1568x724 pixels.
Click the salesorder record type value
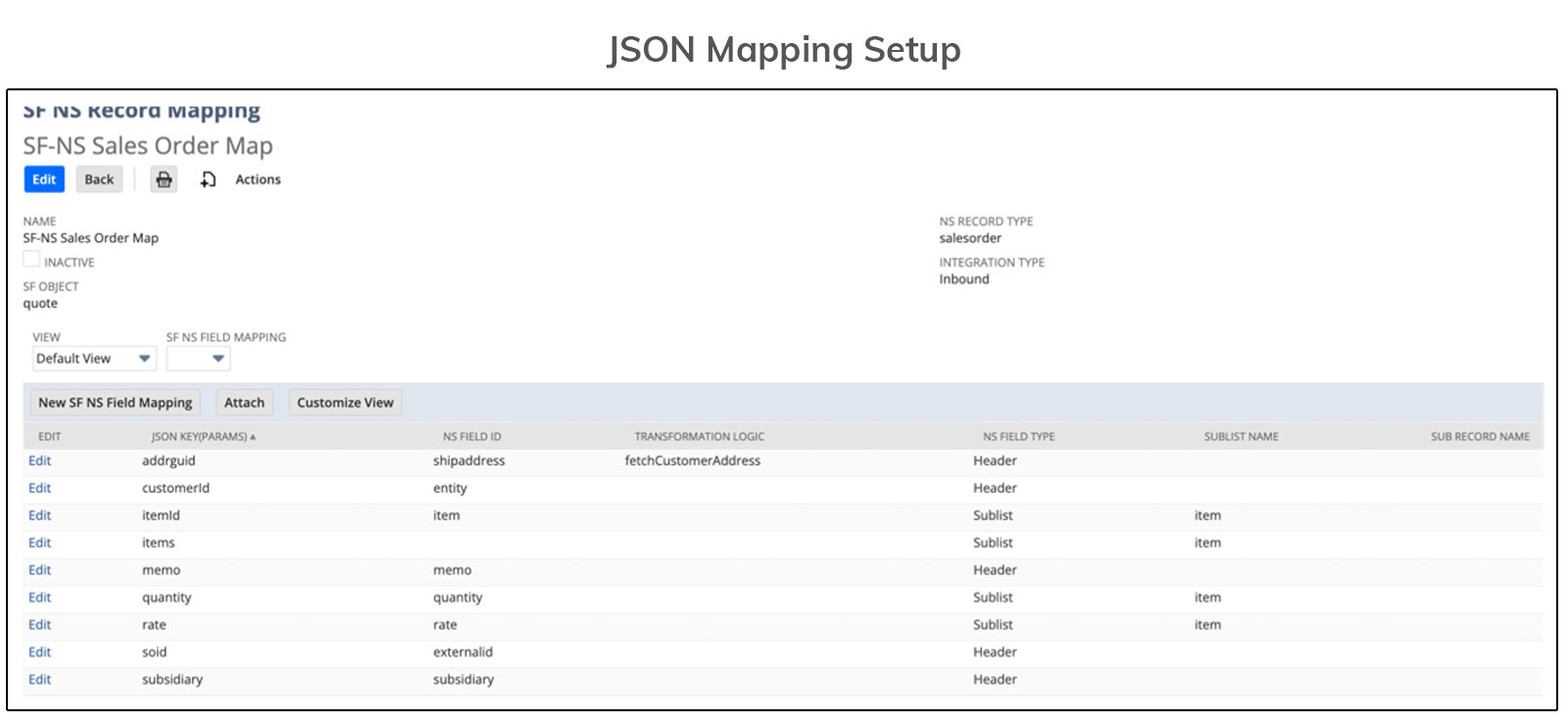(x=970, y=238)
